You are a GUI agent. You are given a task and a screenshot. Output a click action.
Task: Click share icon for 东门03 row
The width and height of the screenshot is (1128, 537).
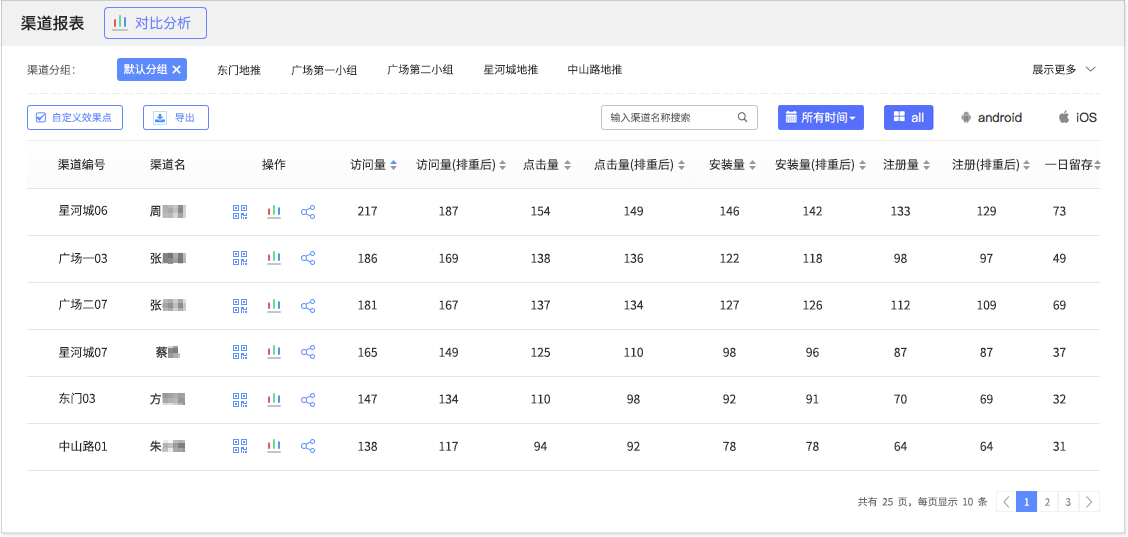click(x=308, y=400)
